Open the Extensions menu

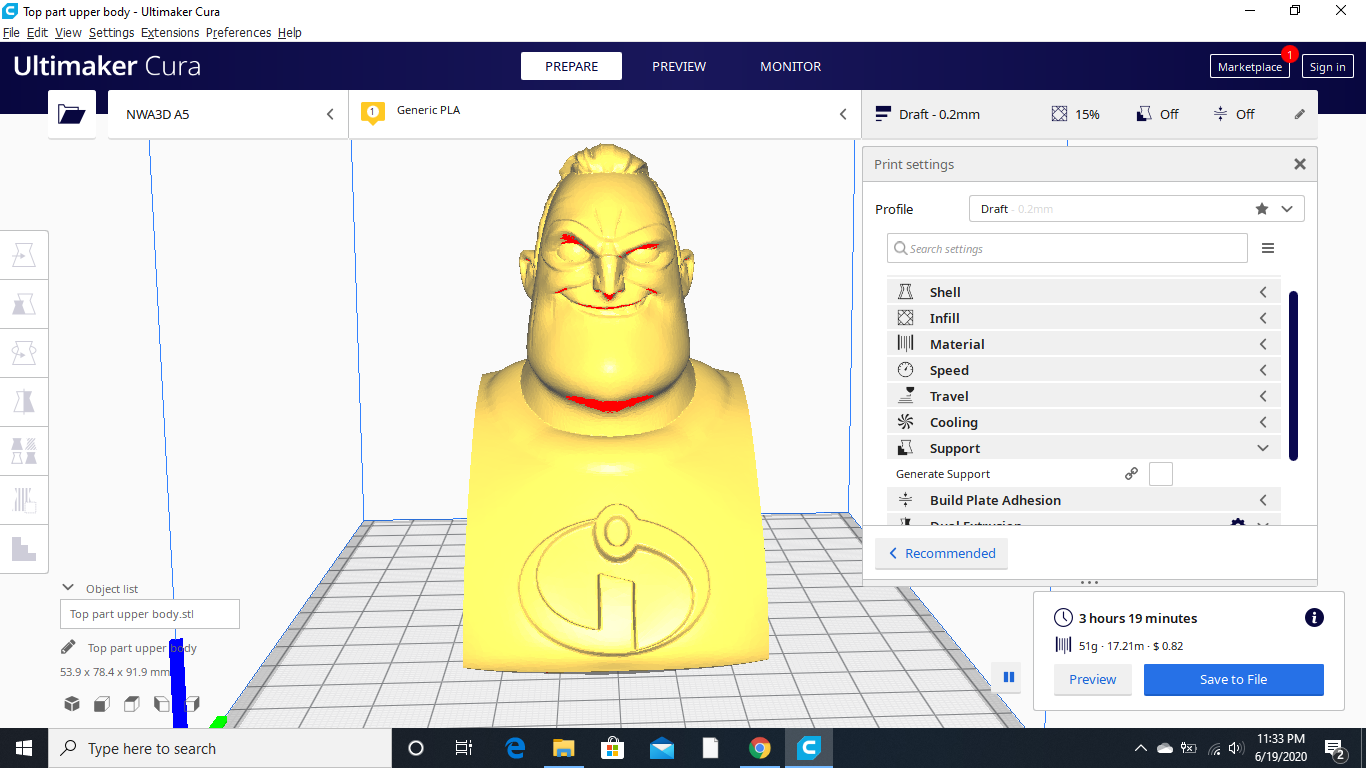[170, 32]
